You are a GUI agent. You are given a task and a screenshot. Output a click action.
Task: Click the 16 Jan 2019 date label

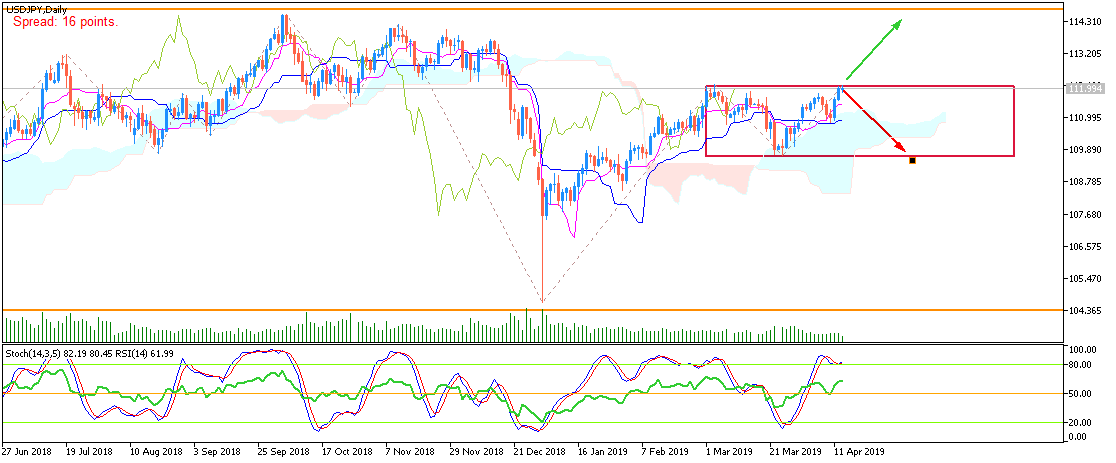(x=601, y=452)
